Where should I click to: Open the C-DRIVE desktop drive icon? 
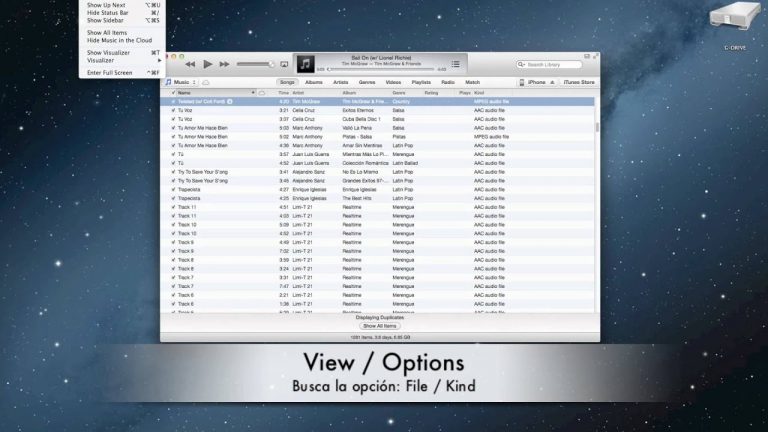(x=735, y=17)
